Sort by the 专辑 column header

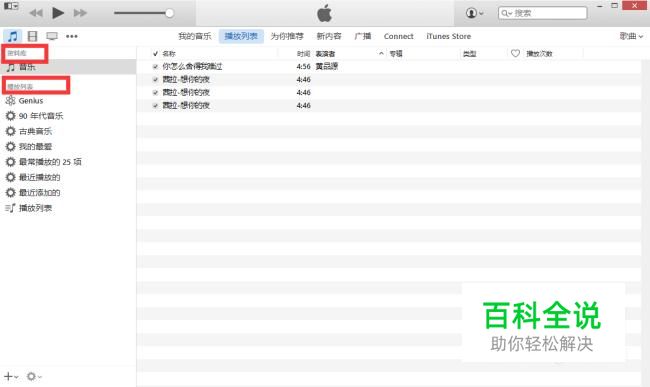click(396, 53)
